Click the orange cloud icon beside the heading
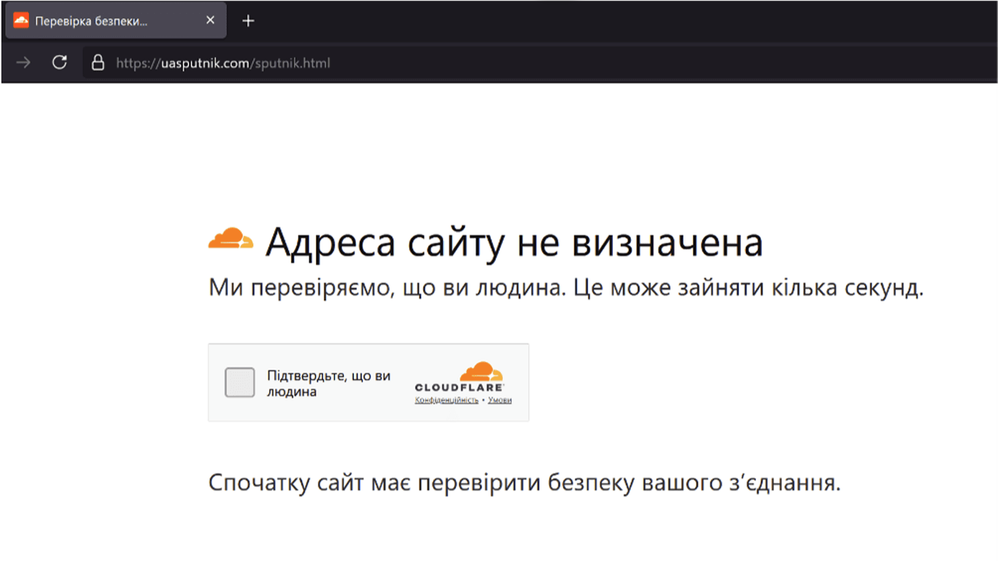 pyautogui.click(x=231, y=239)
